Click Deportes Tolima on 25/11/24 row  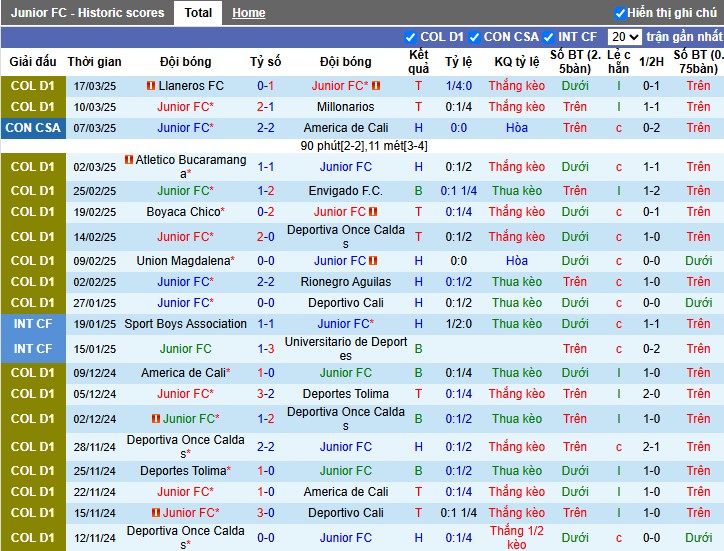(x=185, y=471)
